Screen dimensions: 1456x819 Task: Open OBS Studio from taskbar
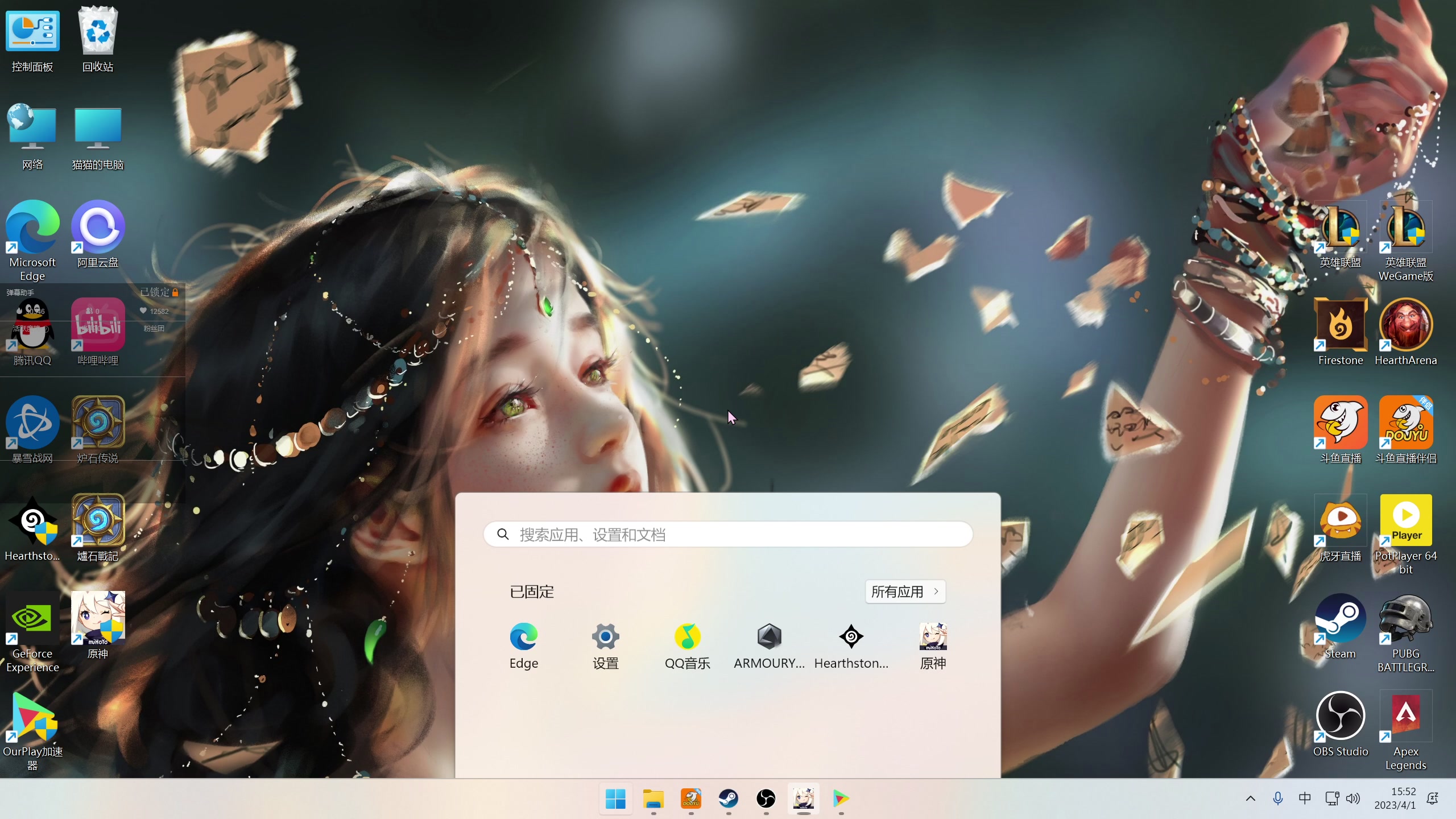tap(766, 799)
